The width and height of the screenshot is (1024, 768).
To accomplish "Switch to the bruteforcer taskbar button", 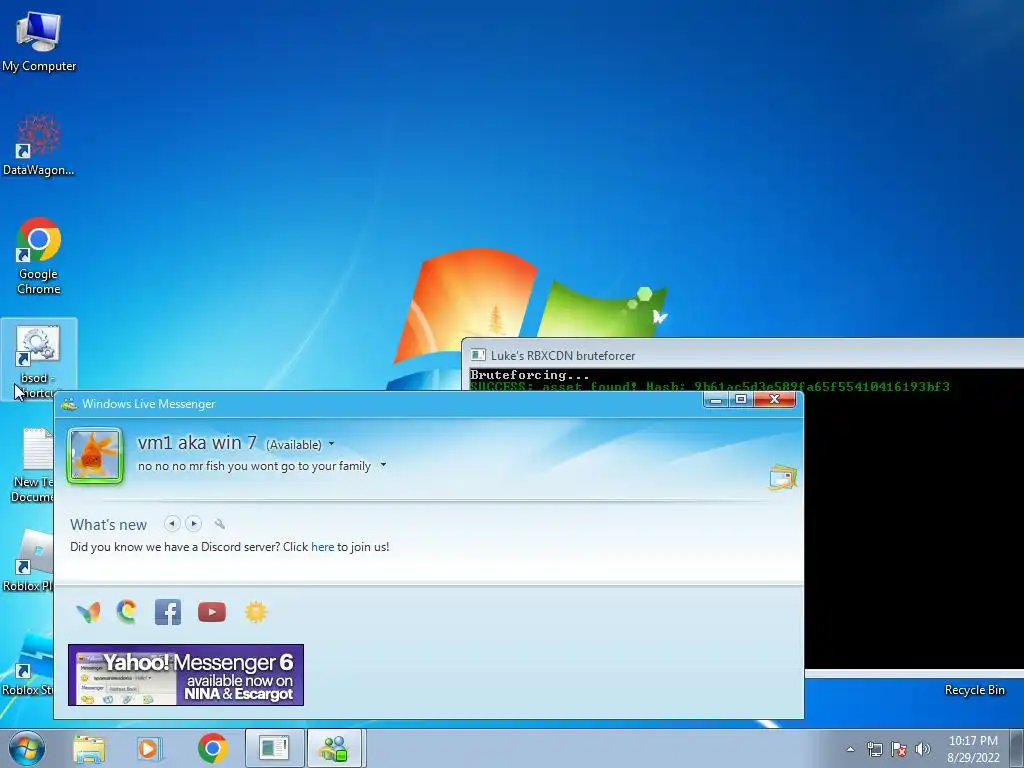I will [x=274, y=748].
